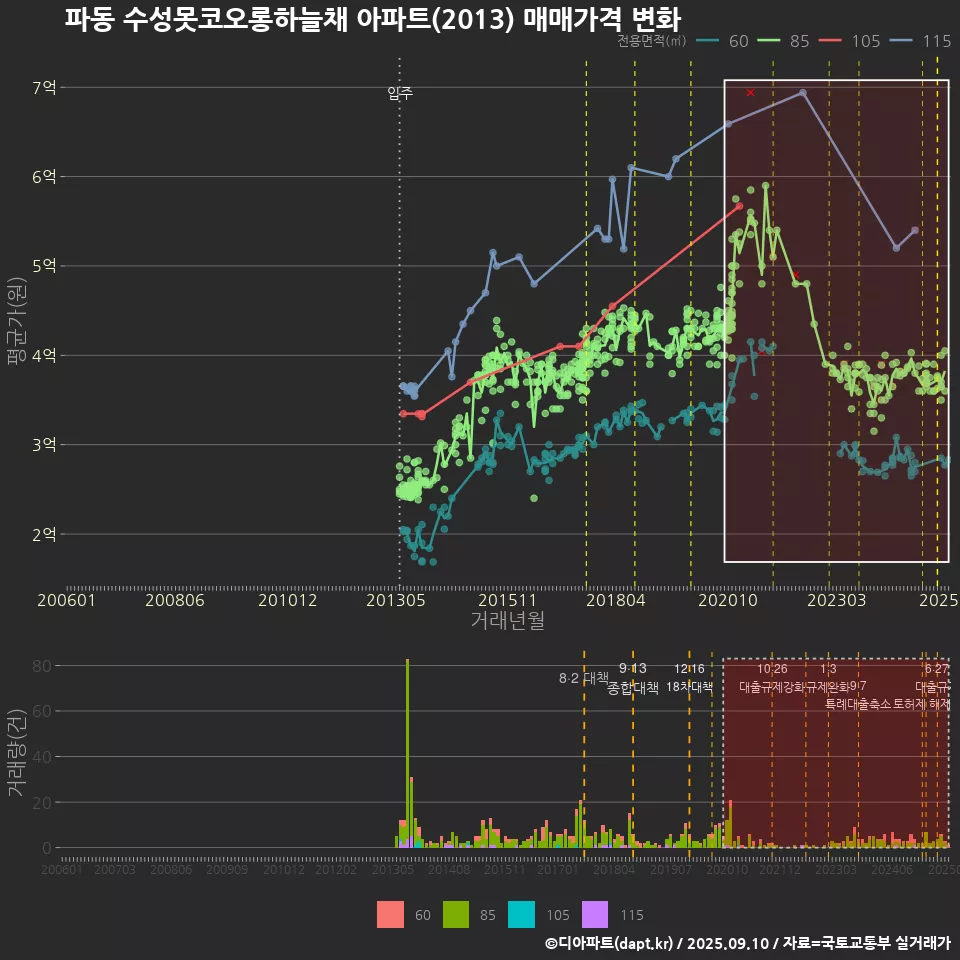Click the 거래년월 x-axis title
The width and height of the screenshot is (960, 960).
click(x=508, y=620)
